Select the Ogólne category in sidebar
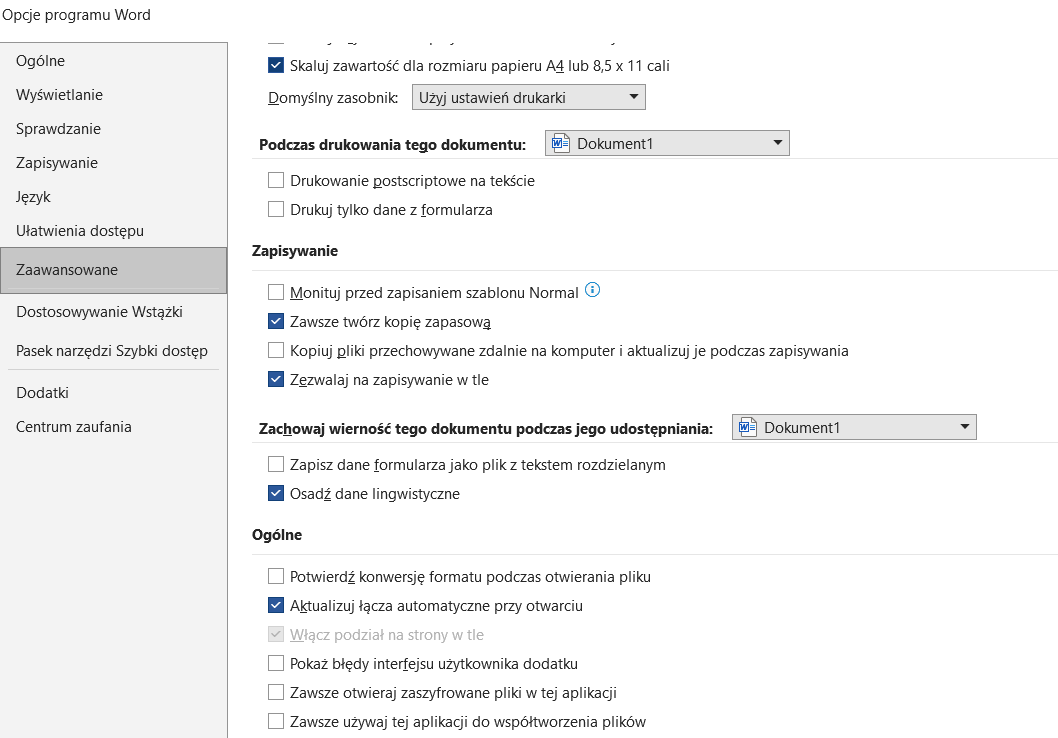This screenshot has height=738, width=1058. pyautogui.click(x=113, y=61)
